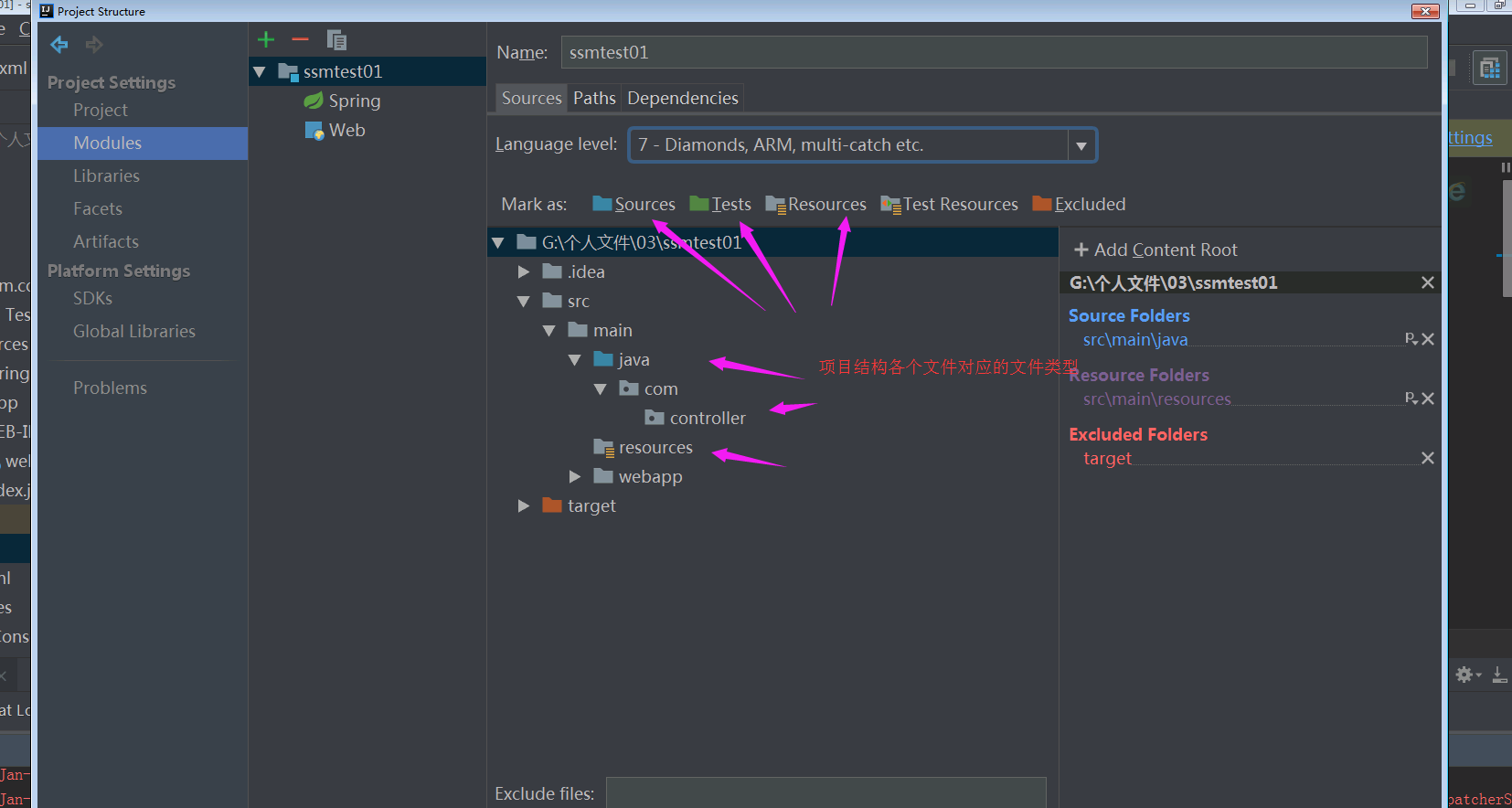This screenshot has height=808, width=1512.
Task: Mark folder as Test Resources
Action: tap(949, 204)
